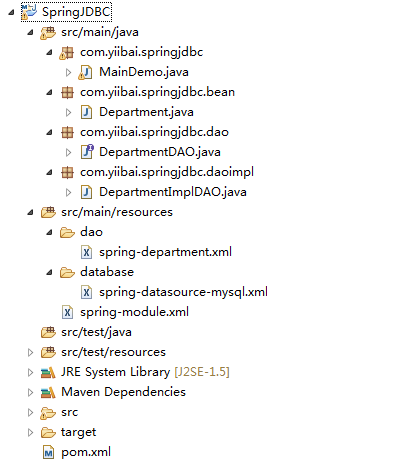Select spring-datasource-mysql.xml file
Screen dimensions: 401x476
(183, 292)
